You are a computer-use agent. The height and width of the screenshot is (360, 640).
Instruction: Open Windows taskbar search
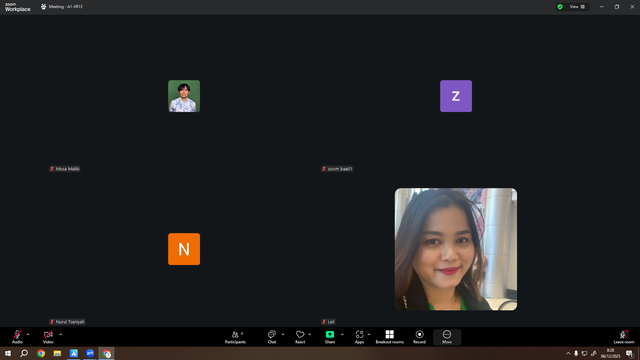point(24,353)
